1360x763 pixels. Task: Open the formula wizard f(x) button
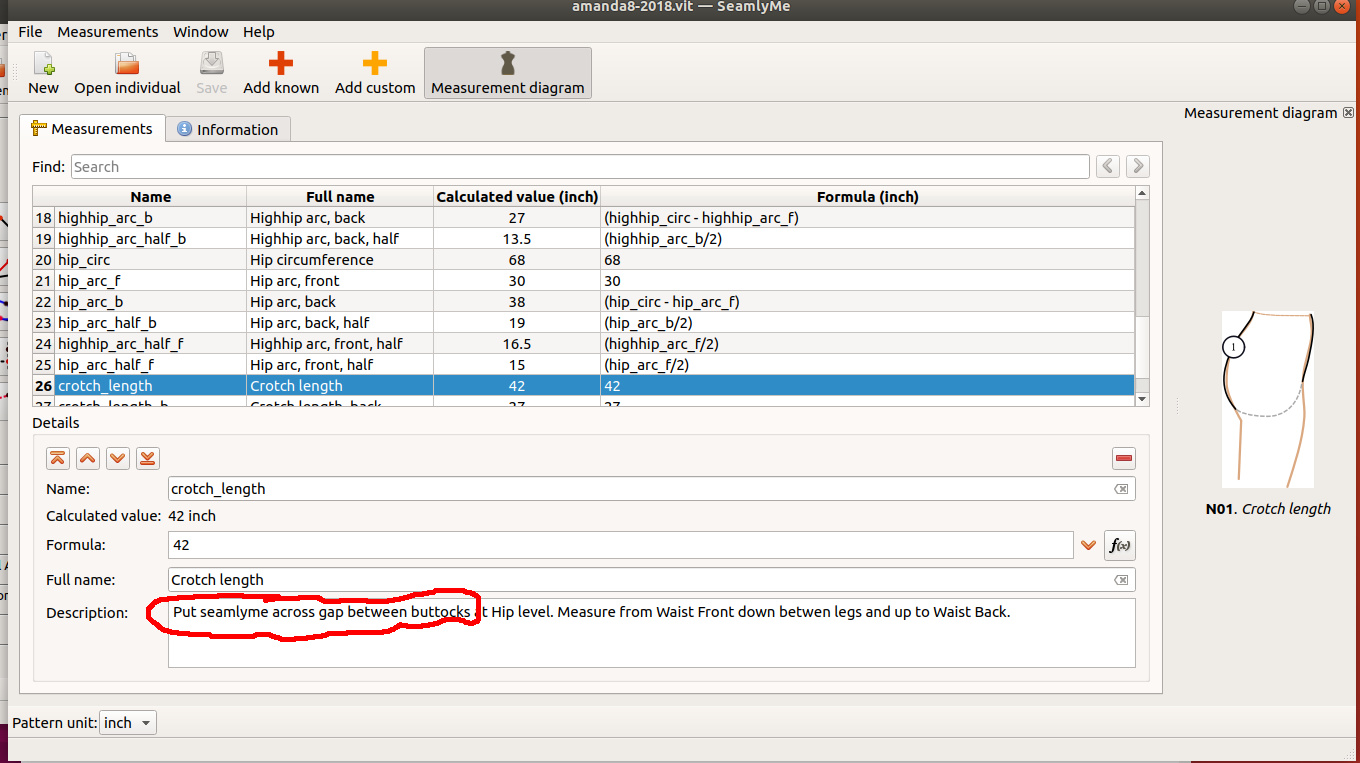coord(1119,545)
